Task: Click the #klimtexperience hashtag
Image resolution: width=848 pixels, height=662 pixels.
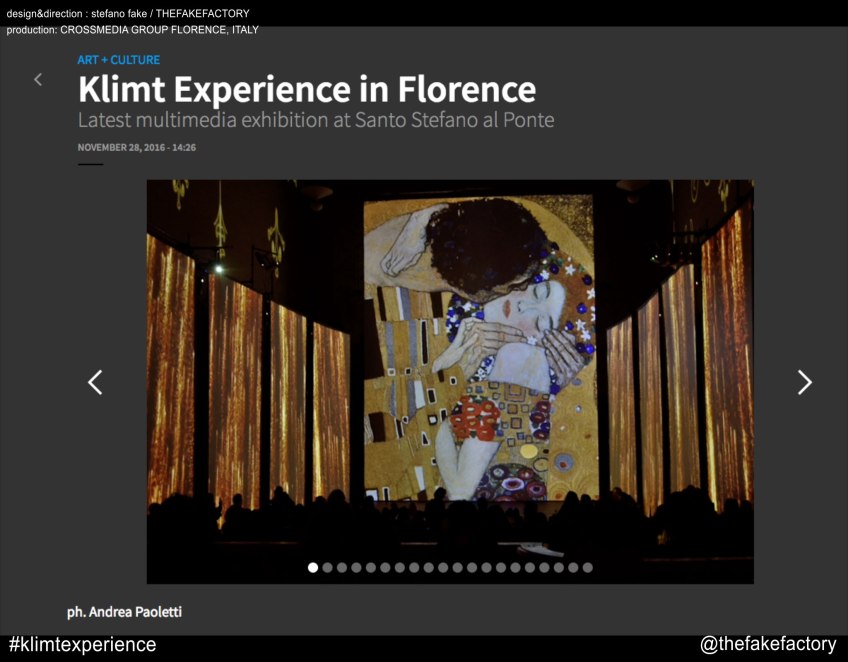Action: pyautogui.click(x=82, y=645)
